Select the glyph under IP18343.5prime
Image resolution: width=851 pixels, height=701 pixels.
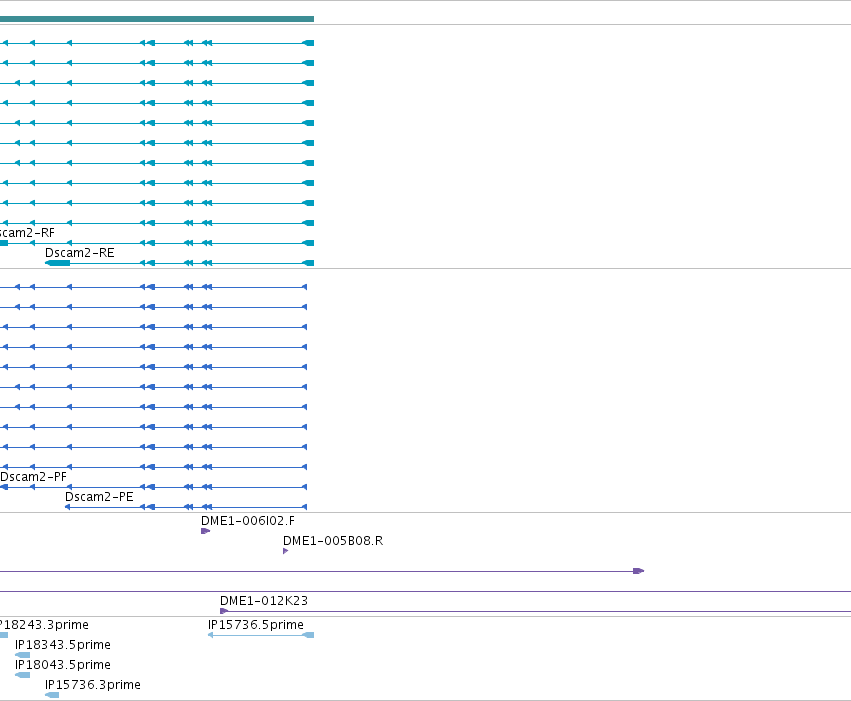(23, 655)
